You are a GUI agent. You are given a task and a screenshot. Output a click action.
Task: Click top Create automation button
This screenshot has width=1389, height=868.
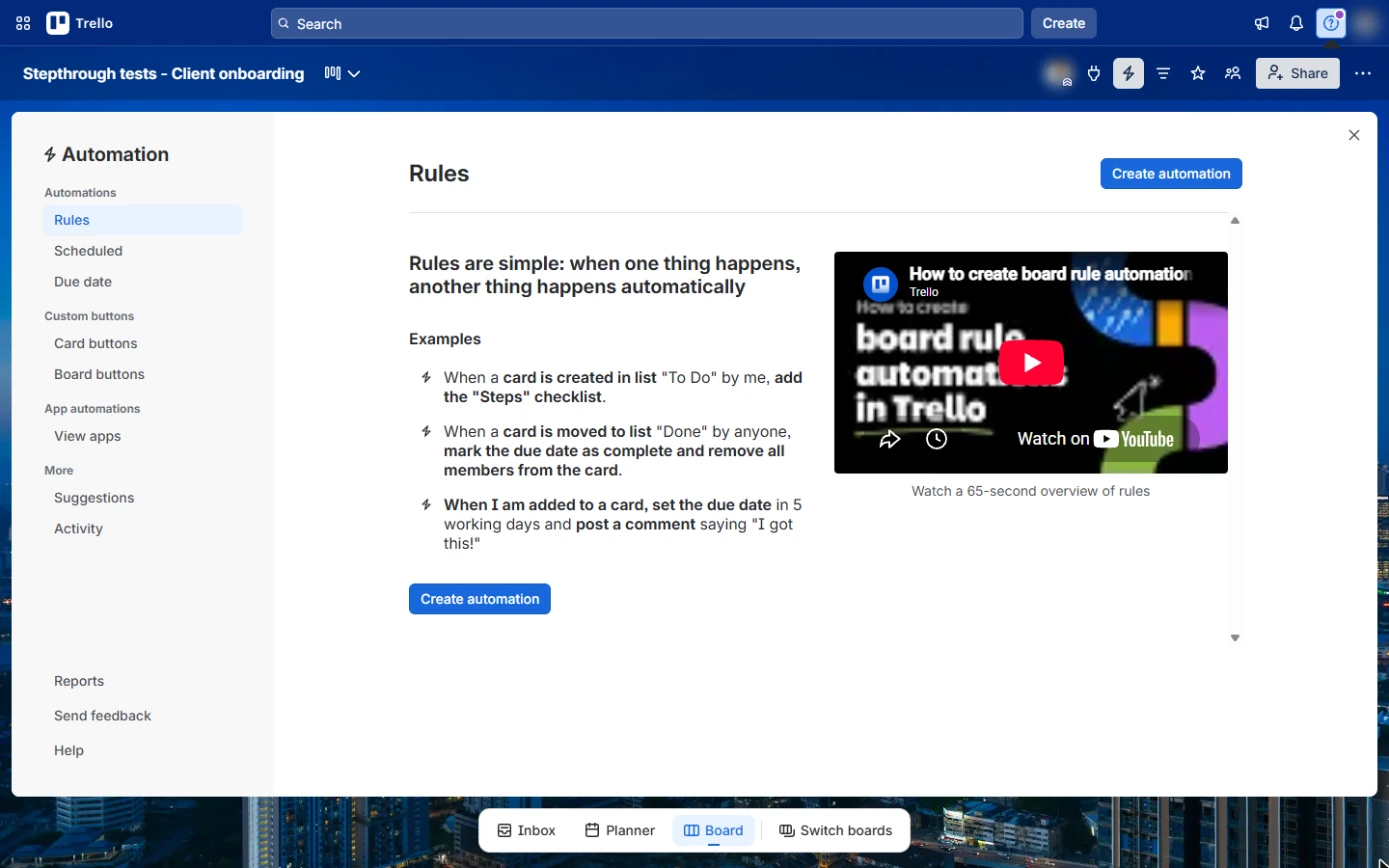(x=1171, y=173)
